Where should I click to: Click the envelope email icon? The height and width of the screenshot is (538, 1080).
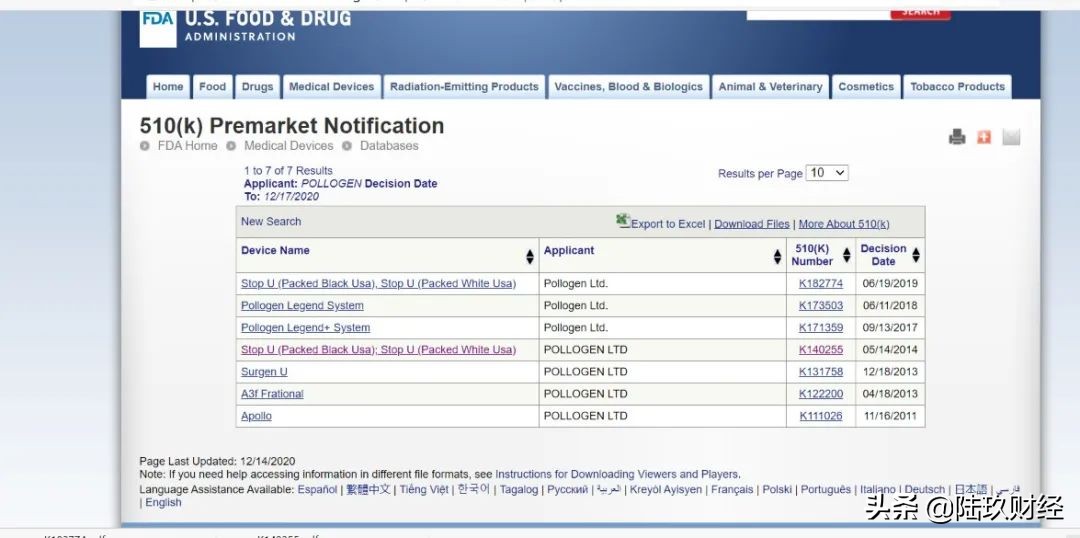pos(1011,137)
